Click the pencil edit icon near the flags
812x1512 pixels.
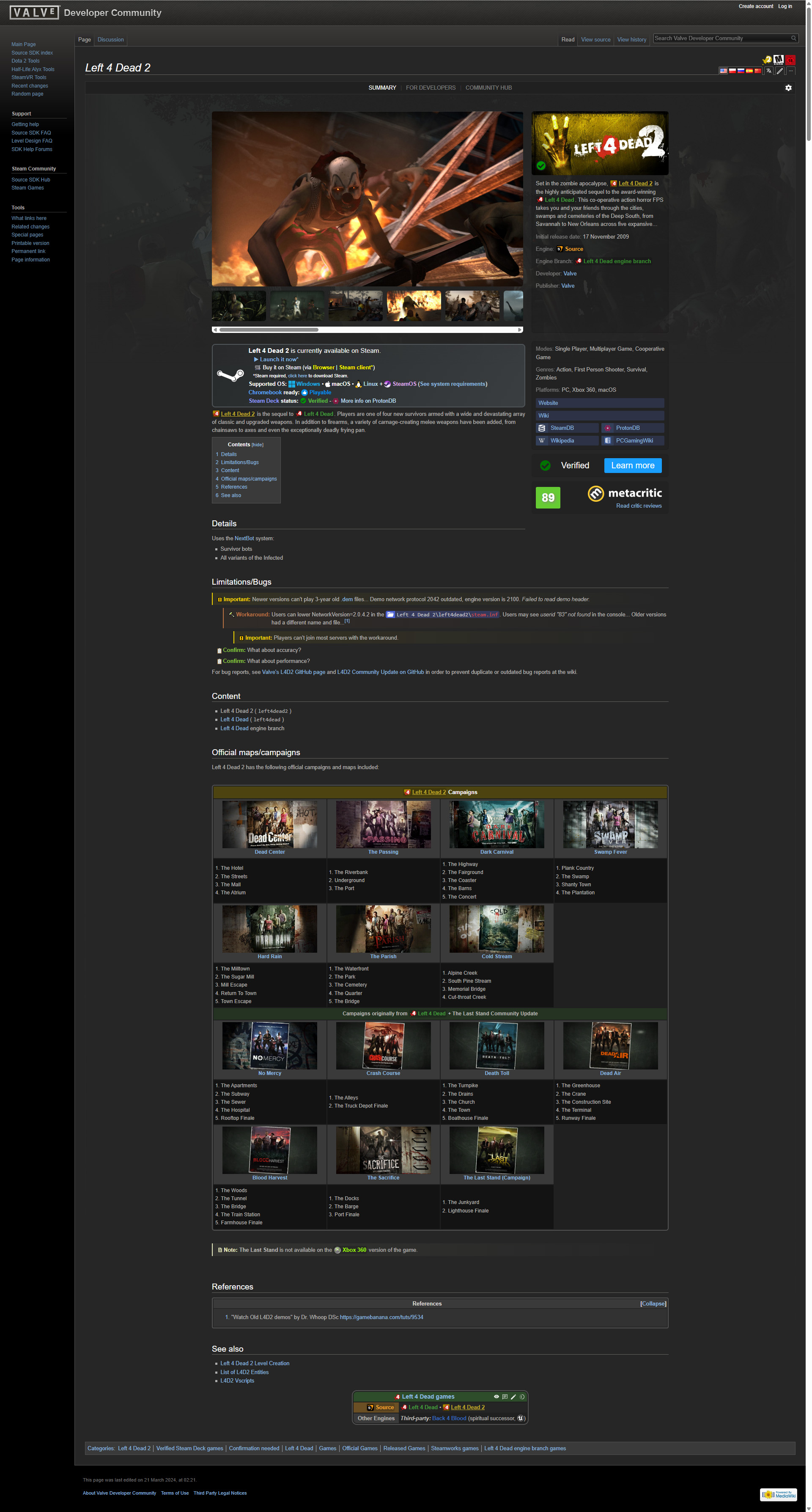(x=780, y=71)
